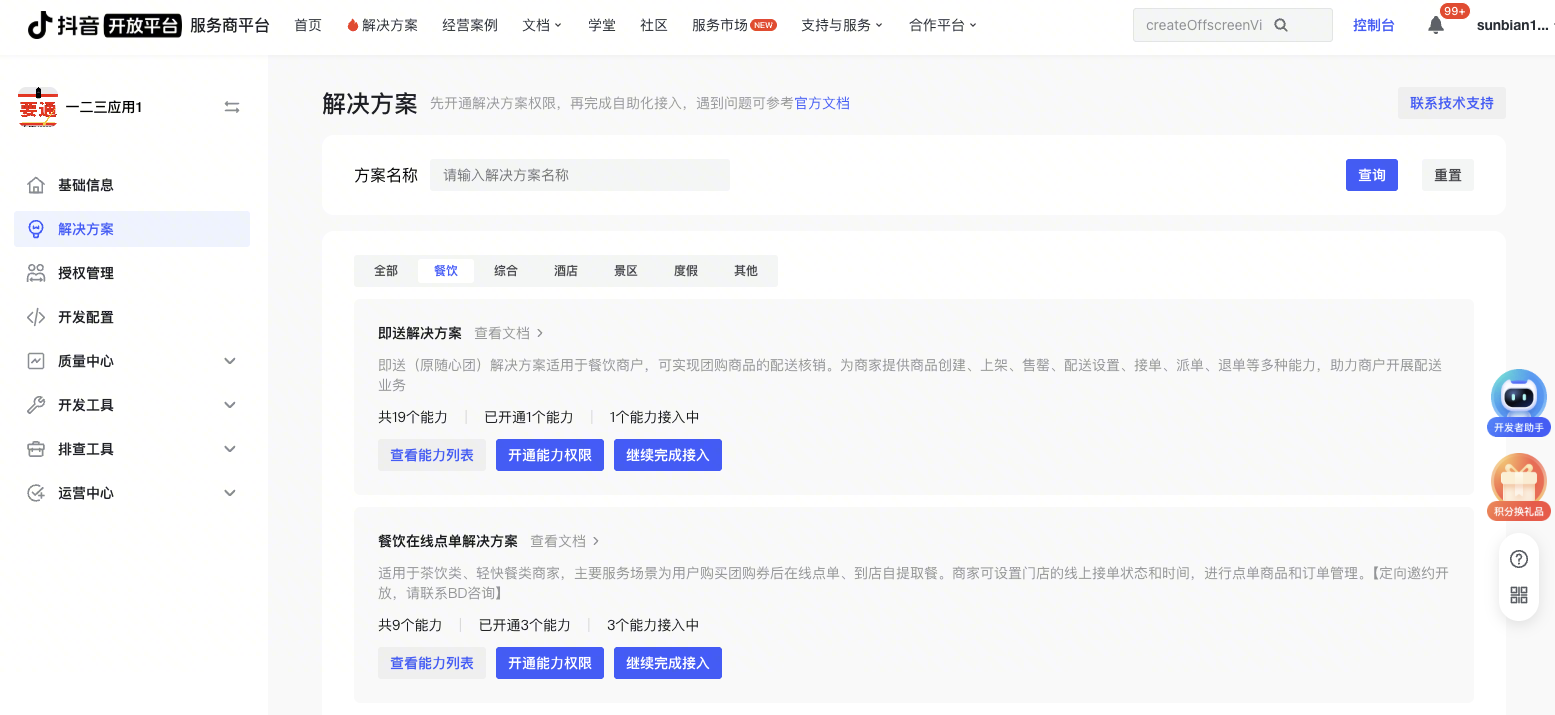Select the 全部 category tab
This screenshot has width=1555, height=715.
[x=386, y=271]
